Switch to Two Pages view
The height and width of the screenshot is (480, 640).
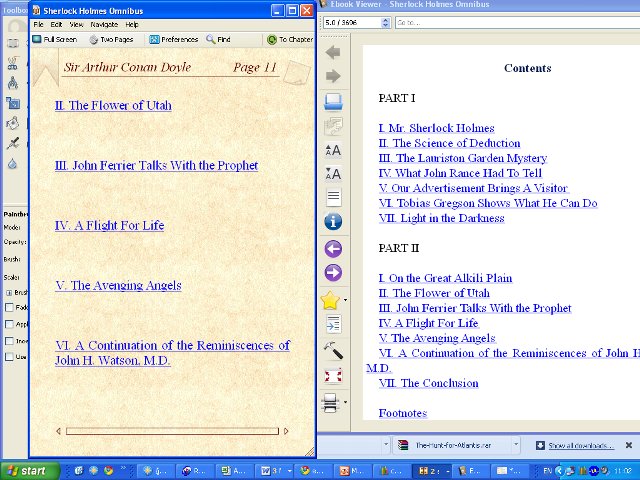[x=111, y=39]
